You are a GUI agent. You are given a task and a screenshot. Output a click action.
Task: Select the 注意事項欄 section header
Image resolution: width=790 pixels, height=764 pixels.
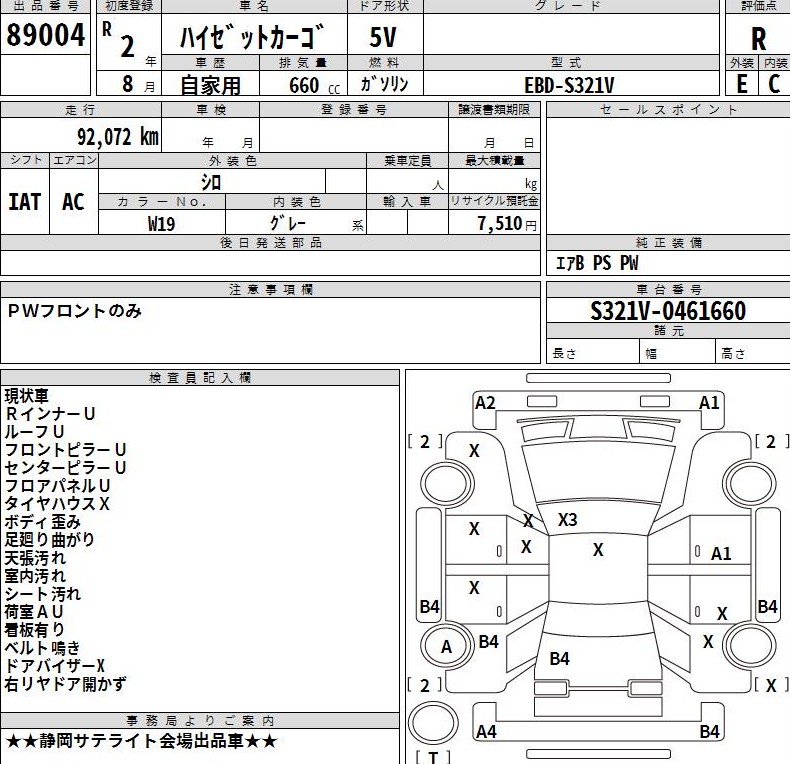pyautogui.click(x=271, y=289)
